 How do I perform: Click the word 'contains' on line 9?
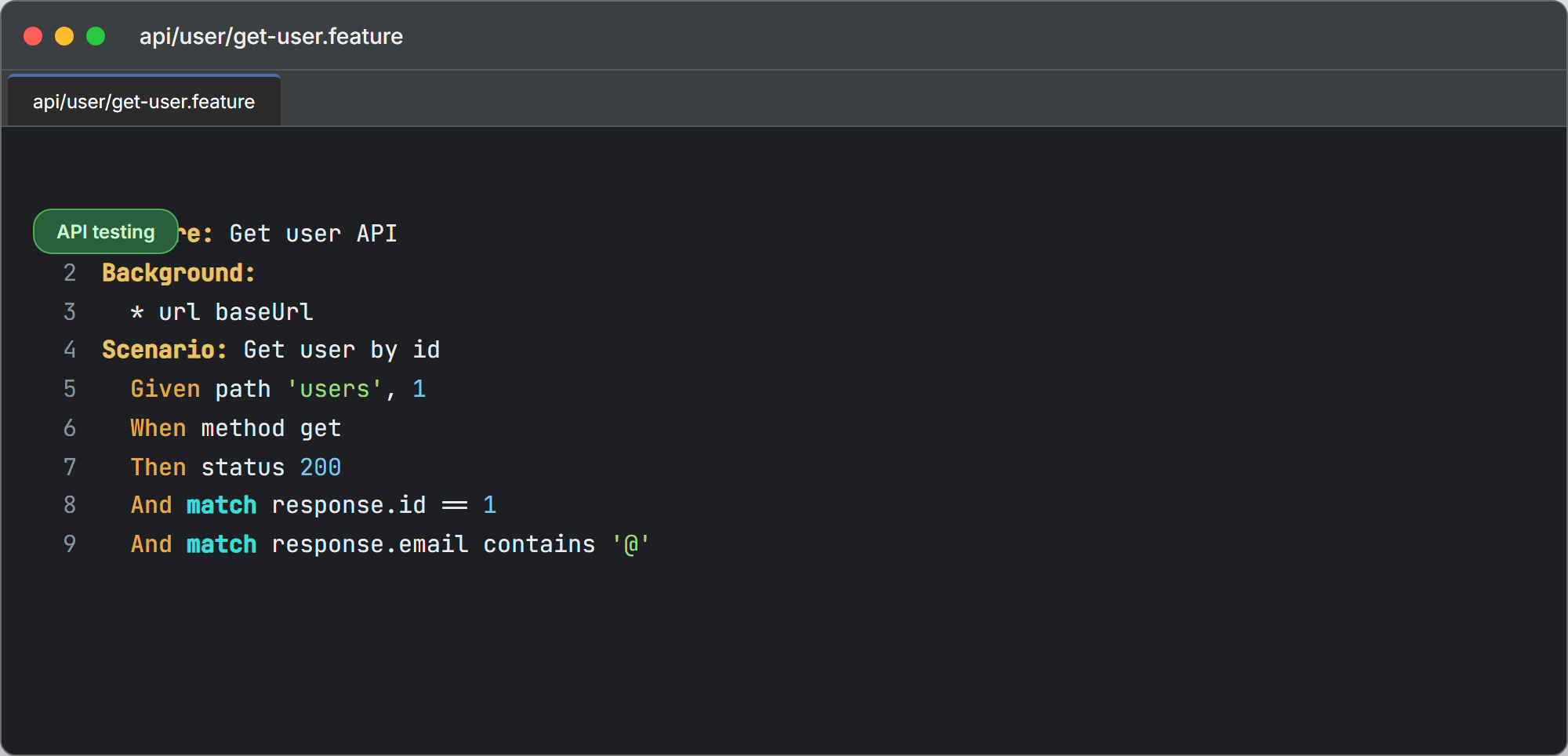coord(539,544)
